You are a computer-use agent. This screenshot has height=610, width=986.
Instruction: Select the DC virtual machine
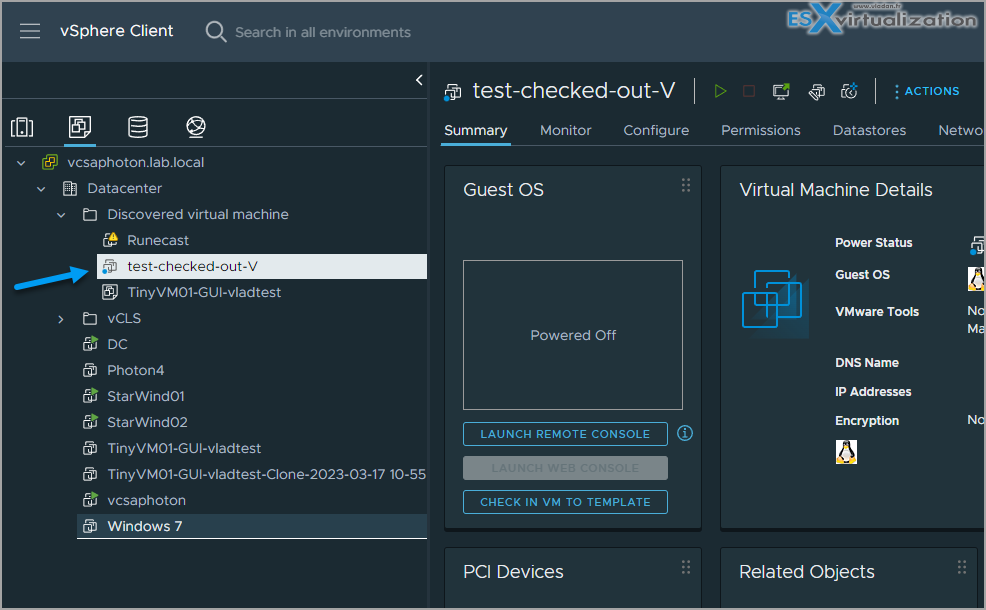[x=117, y=344]
